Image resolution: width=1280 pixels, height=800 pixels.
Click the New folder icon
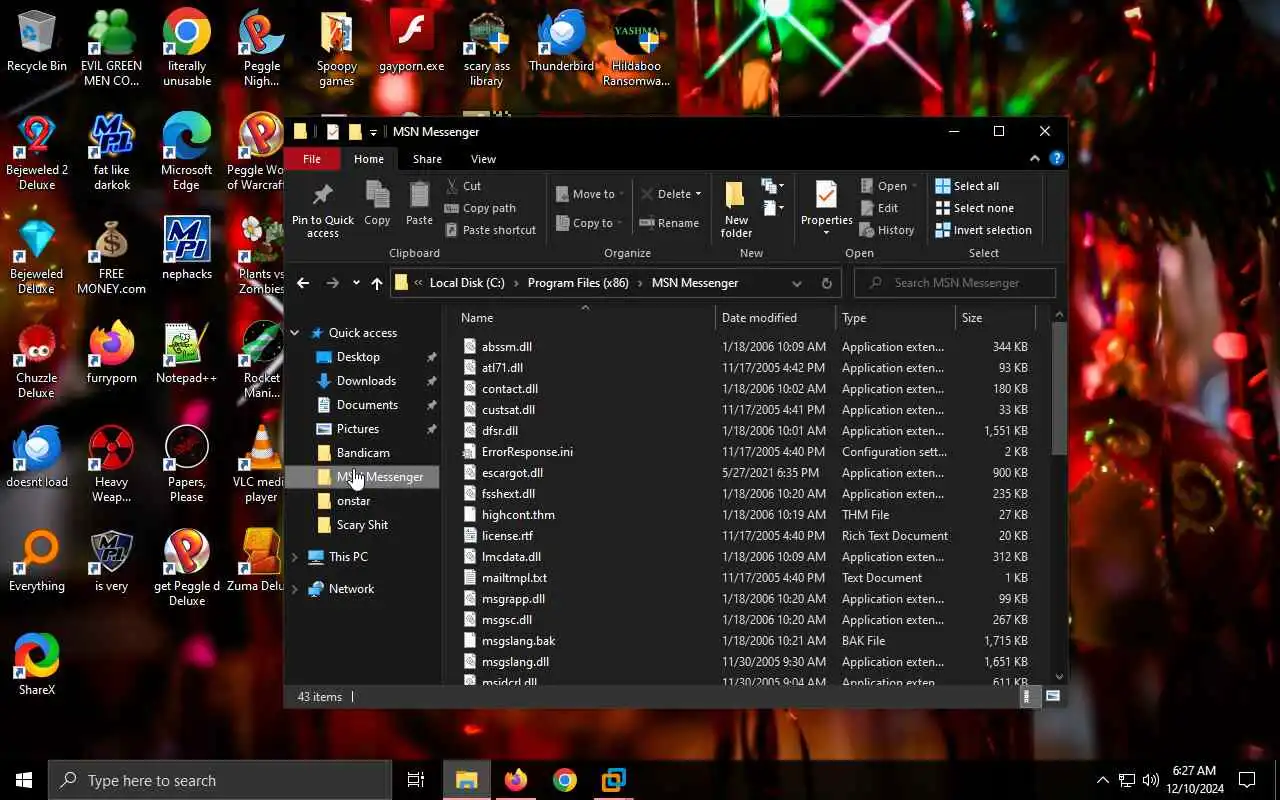click(x=736, y=196)
